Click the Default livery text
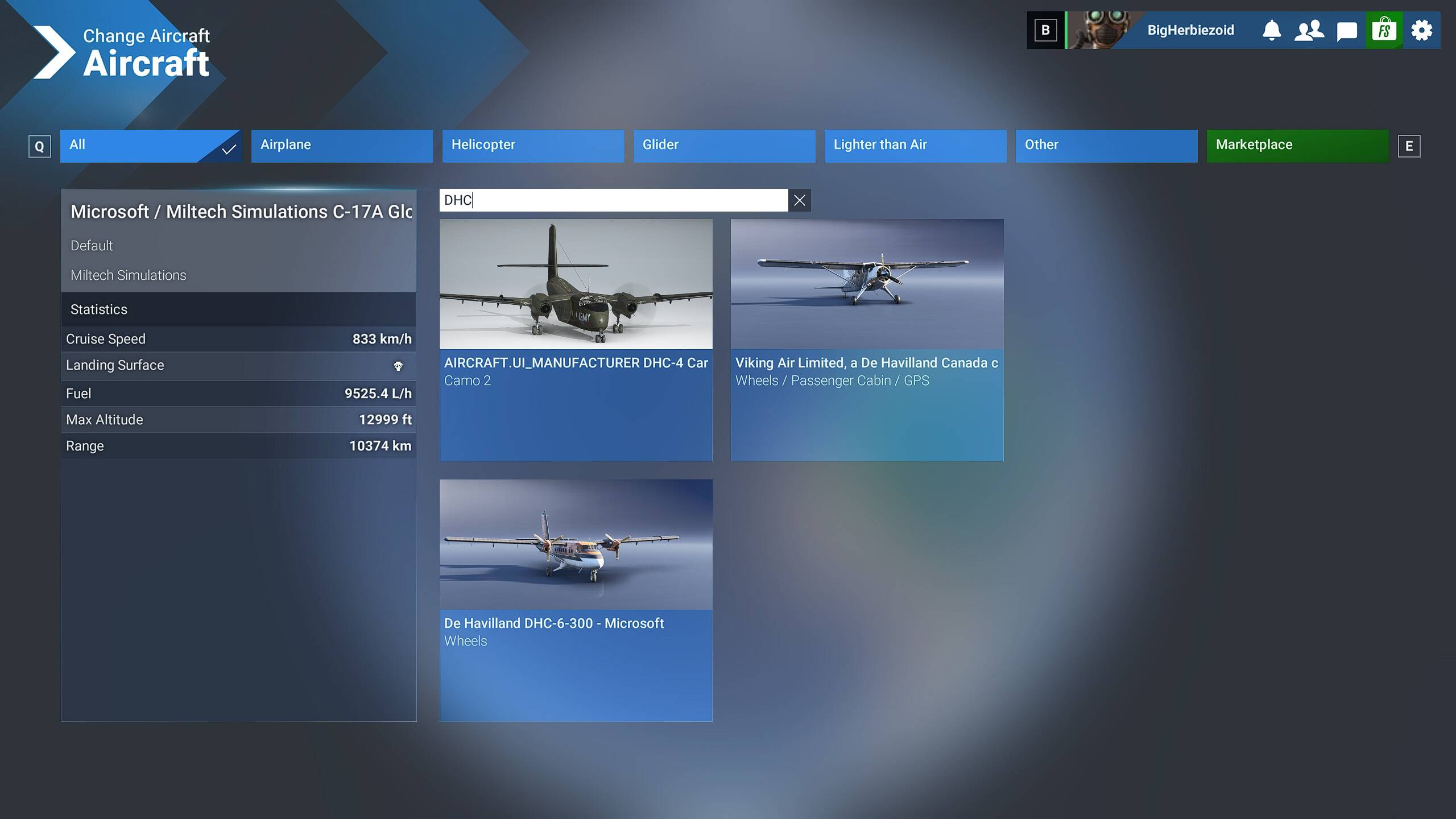 [92, 246]
